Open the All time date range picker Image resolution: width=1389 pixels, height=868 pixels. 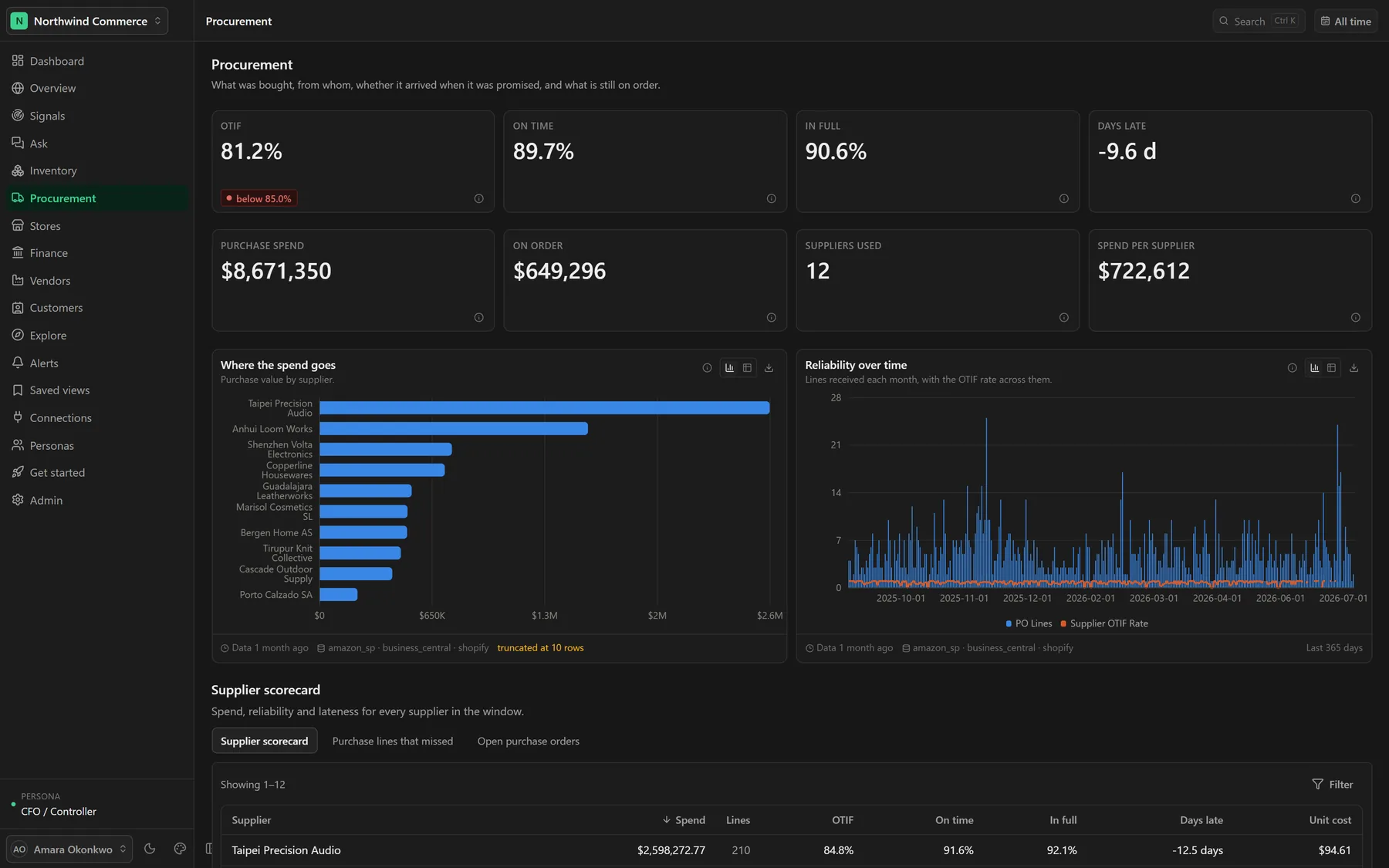pyautogui.click(x=1346, y=22)
